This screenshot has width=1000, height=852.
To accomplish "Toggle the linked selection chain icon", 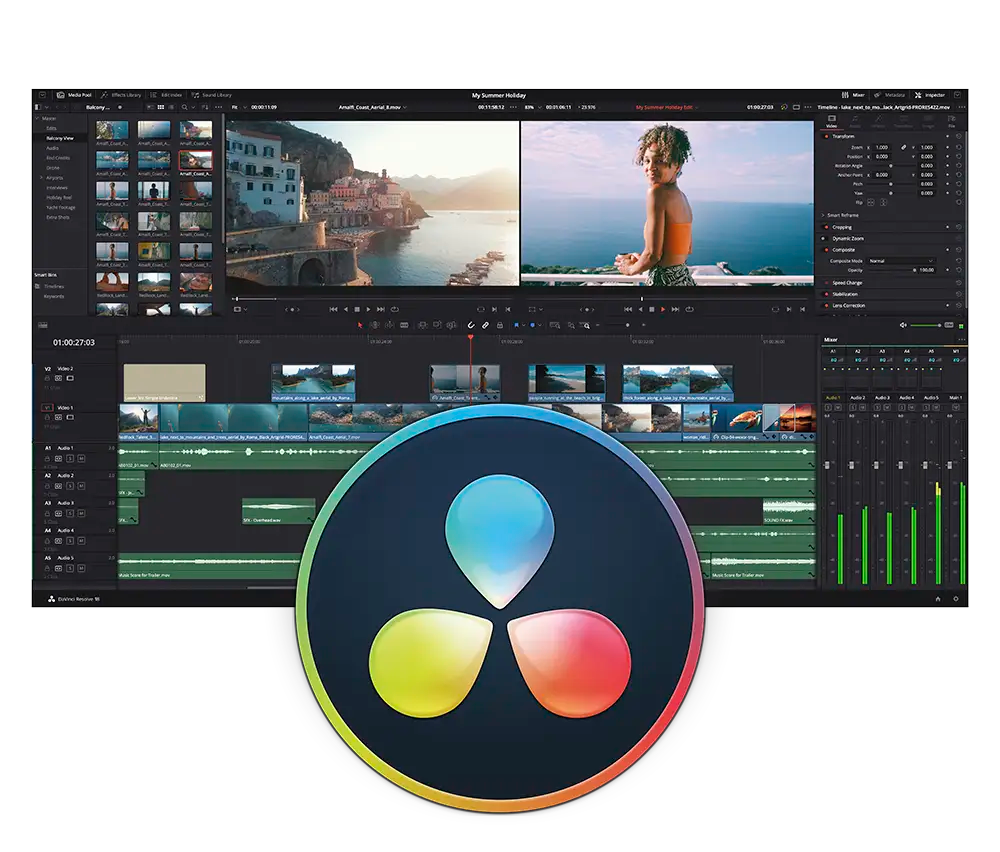I will (x=485, y=325).
